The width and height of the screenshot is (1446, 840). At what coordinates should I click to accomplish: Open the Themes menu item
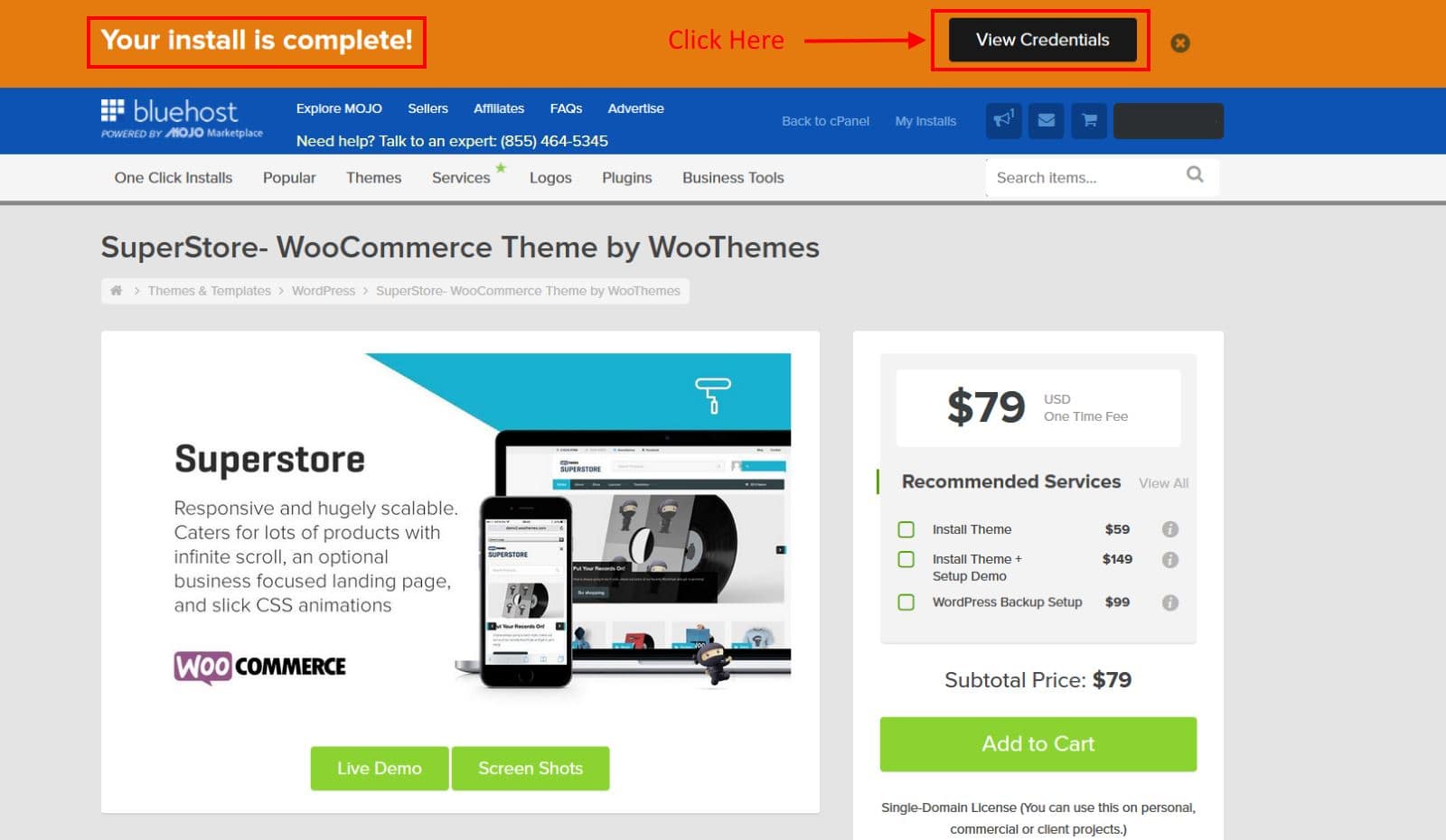pyautogui.click(x=373, y=178)
